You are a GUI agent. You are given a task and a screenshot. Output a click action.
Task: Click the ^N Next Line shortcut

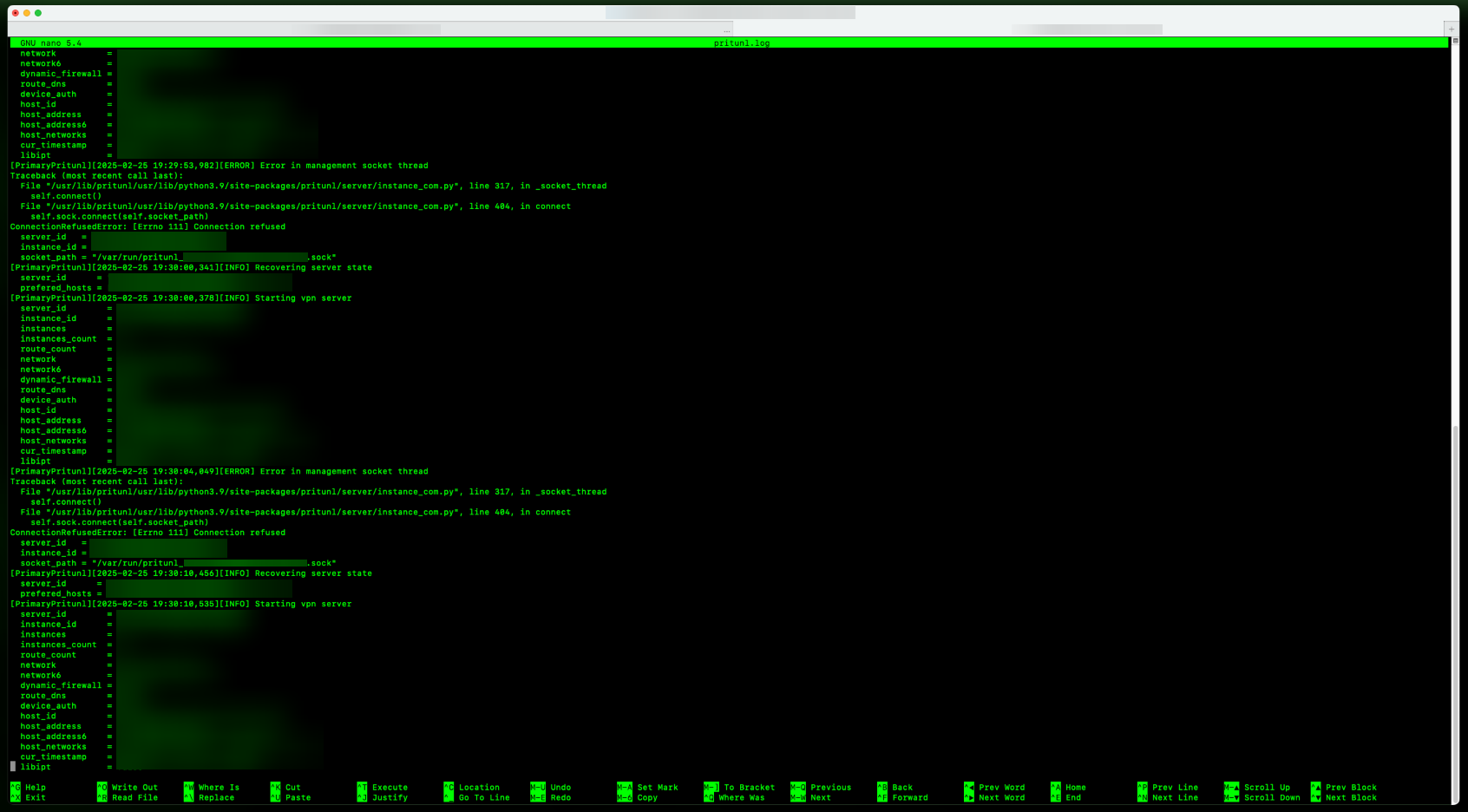coord(1169,798)
